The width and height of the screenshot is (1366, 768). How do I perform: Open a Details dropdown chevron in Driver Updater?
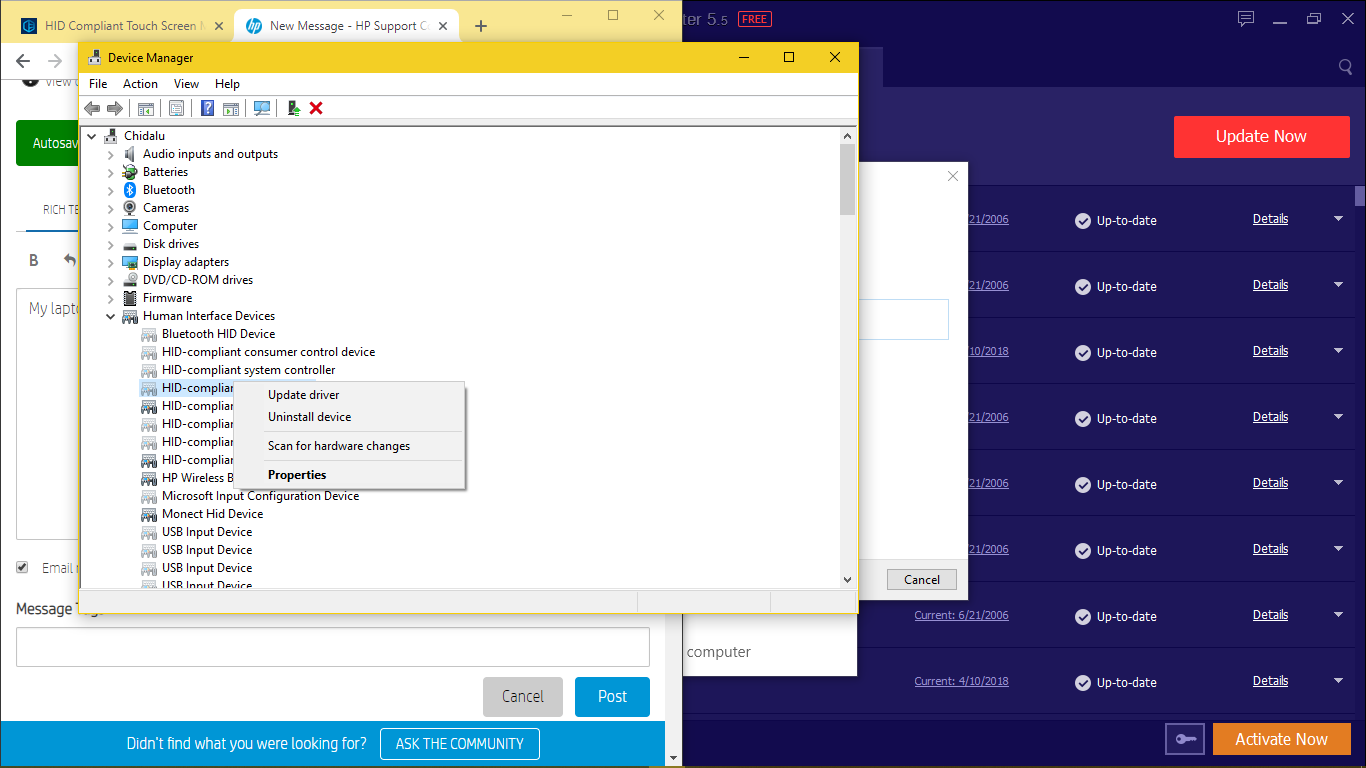(1338, 218)
